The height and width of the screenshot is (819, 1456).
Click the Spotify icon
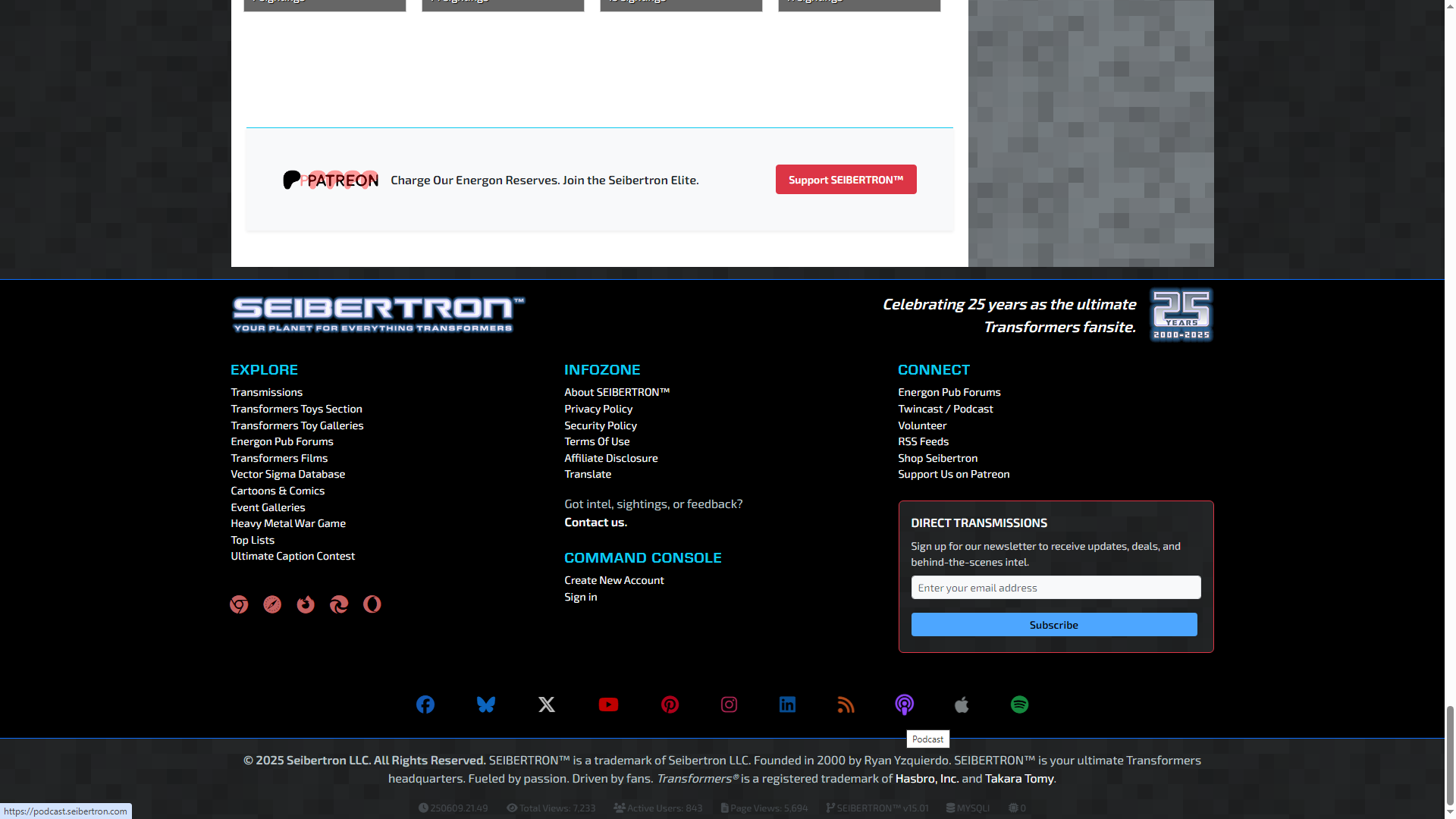point(1019,704)
